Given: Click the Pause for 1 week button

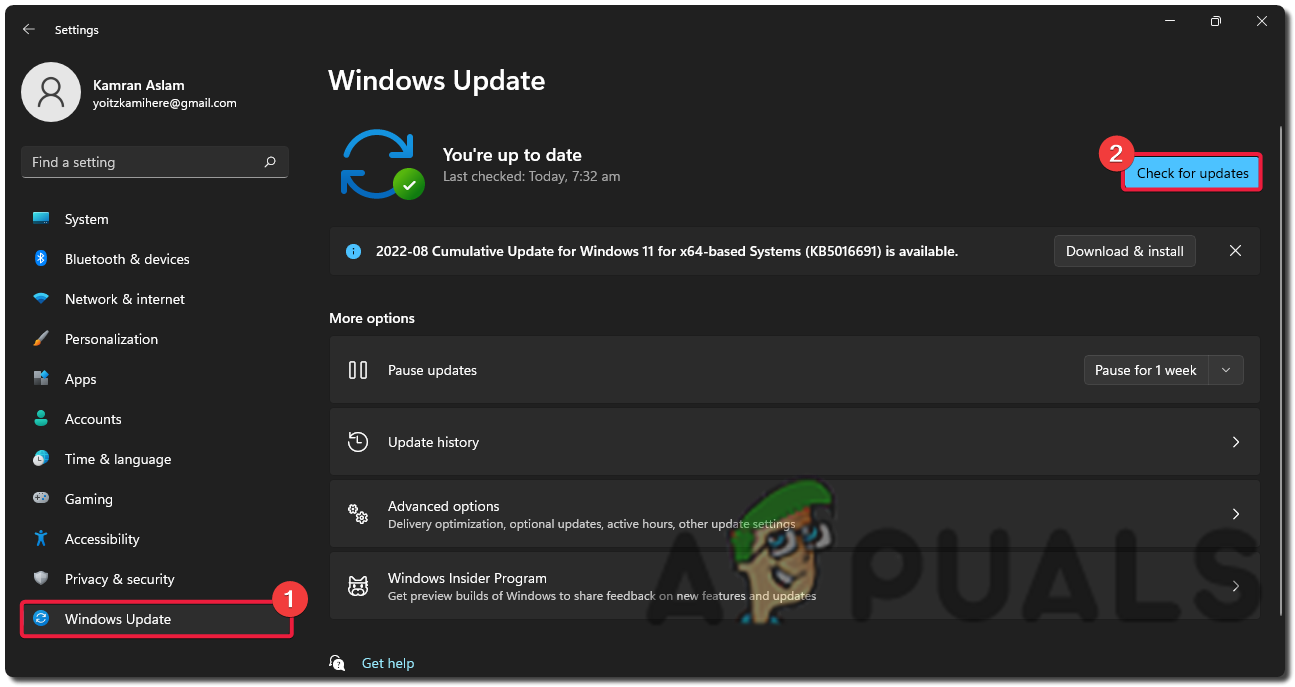Looking at the screenshot, I should click(1146, 370).
